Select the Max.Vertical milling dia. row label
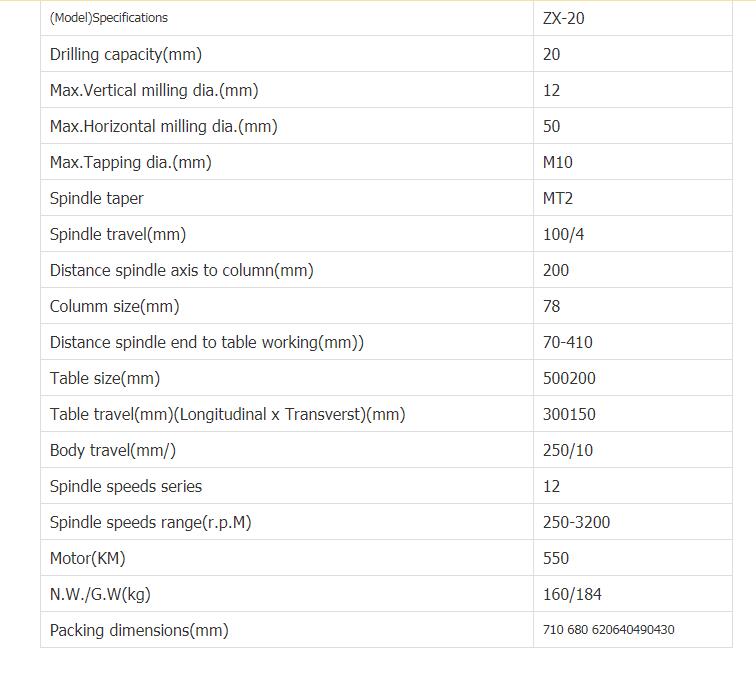This screenshot has height=678, width=756. tap(154, 90)
